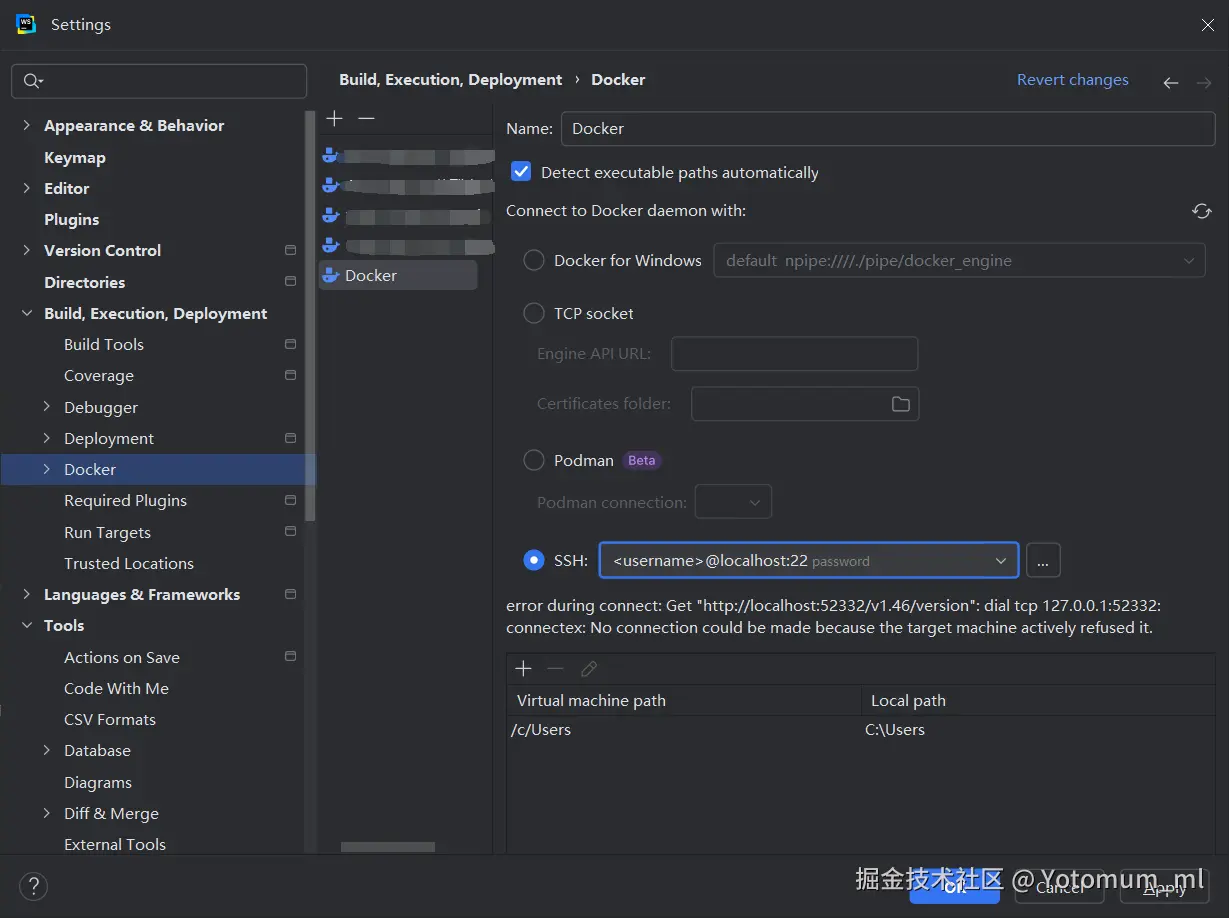Click Revert changes link
This screenshot has height=918, width=1229.
[x=1073, y=80]
